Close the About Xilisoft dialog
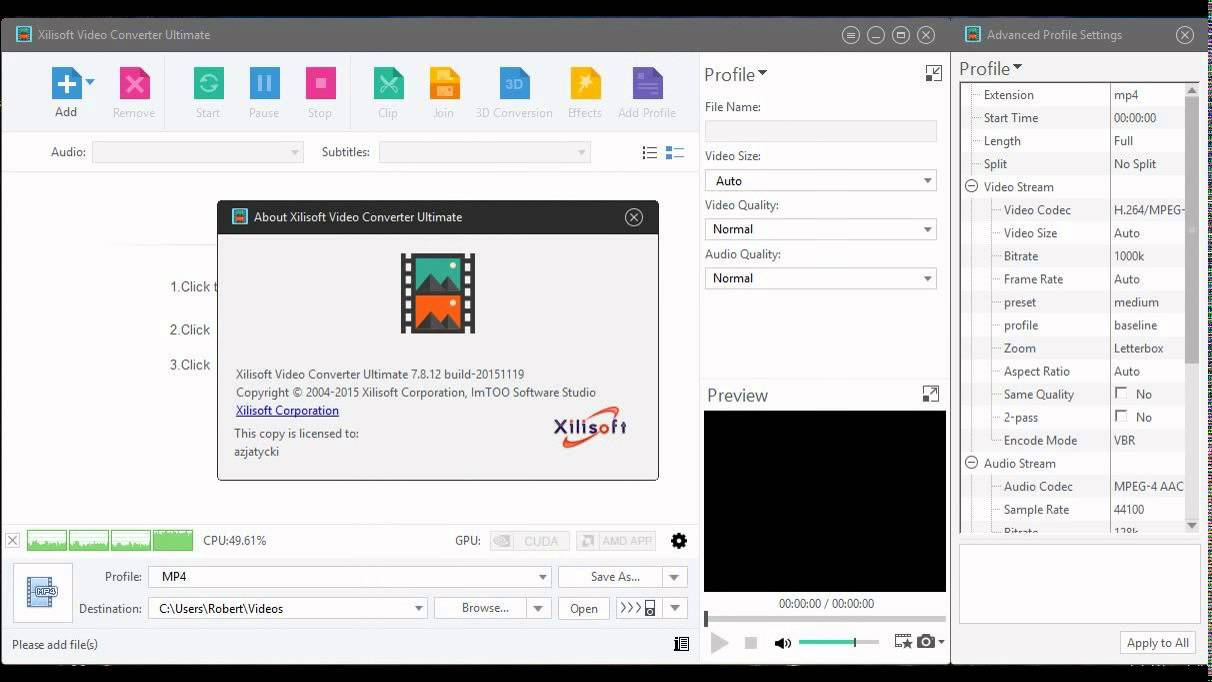This screenshot has height=682, width=1212. tap(634, 217)
